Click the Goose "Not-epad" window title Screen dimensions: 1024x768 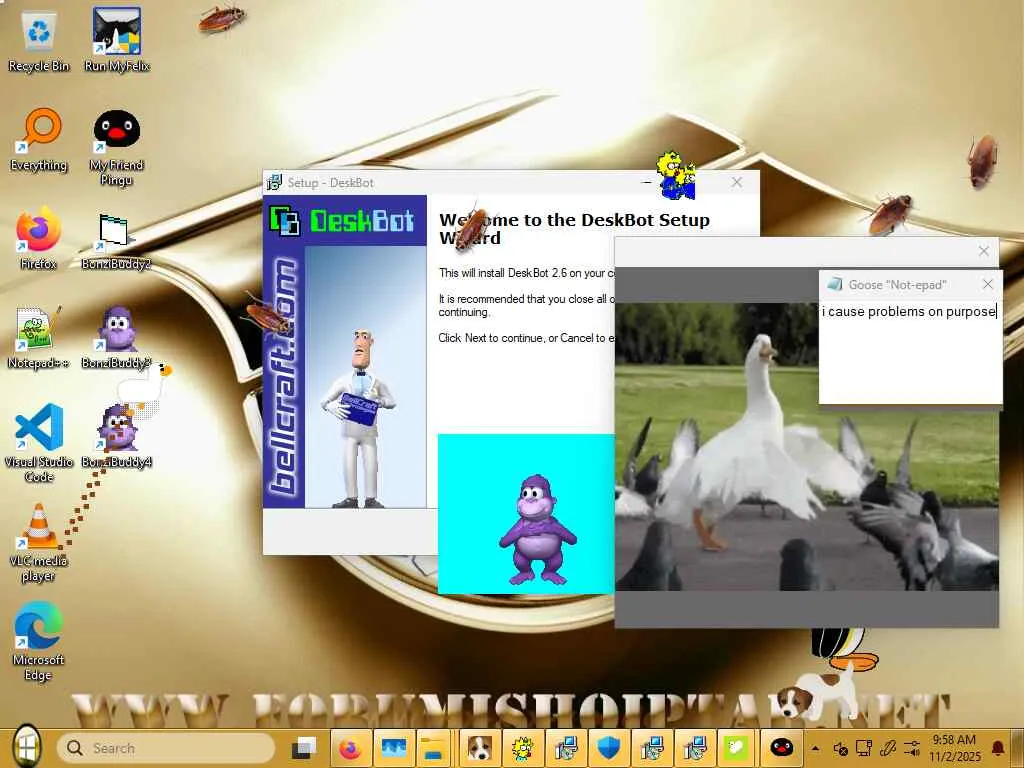point(897,285)
